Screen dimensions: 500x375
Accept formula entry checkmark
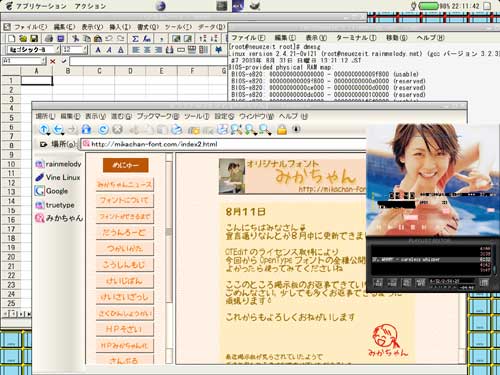pyautogui.click(x=64, y=61)
